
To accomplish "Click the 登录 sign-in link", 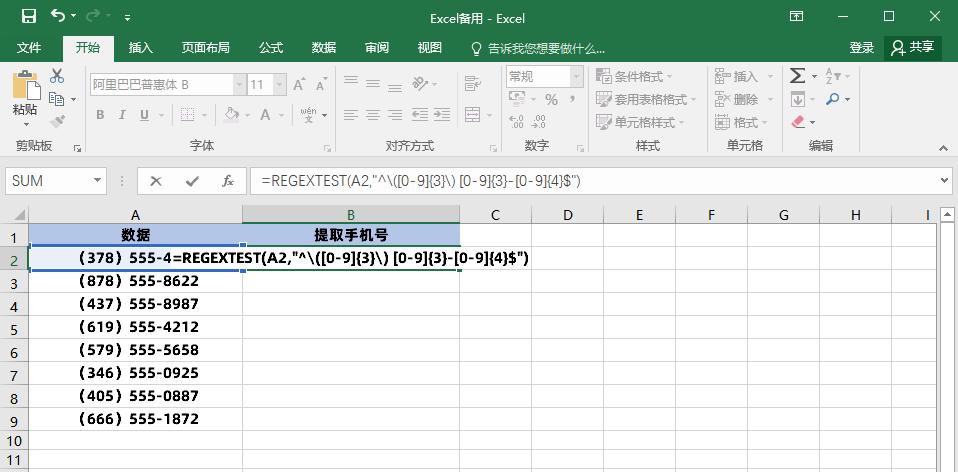I will coord(861,48).
